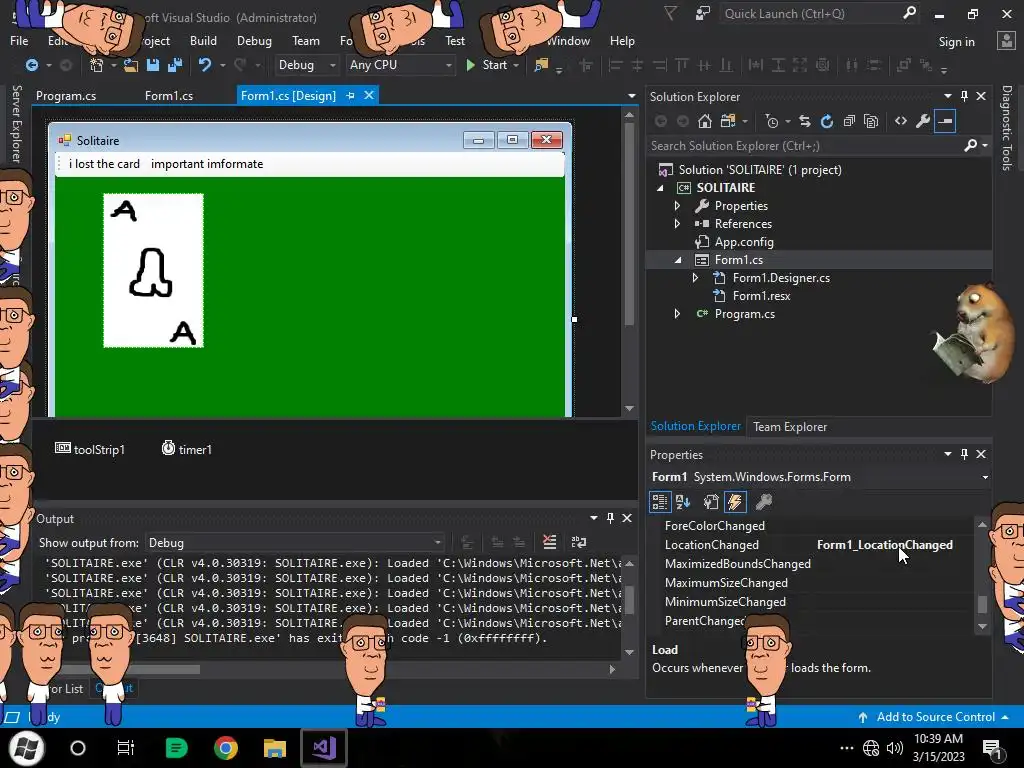Open the Test menu
Screen dimensions: 1024x768
click(x=455, y=40)
